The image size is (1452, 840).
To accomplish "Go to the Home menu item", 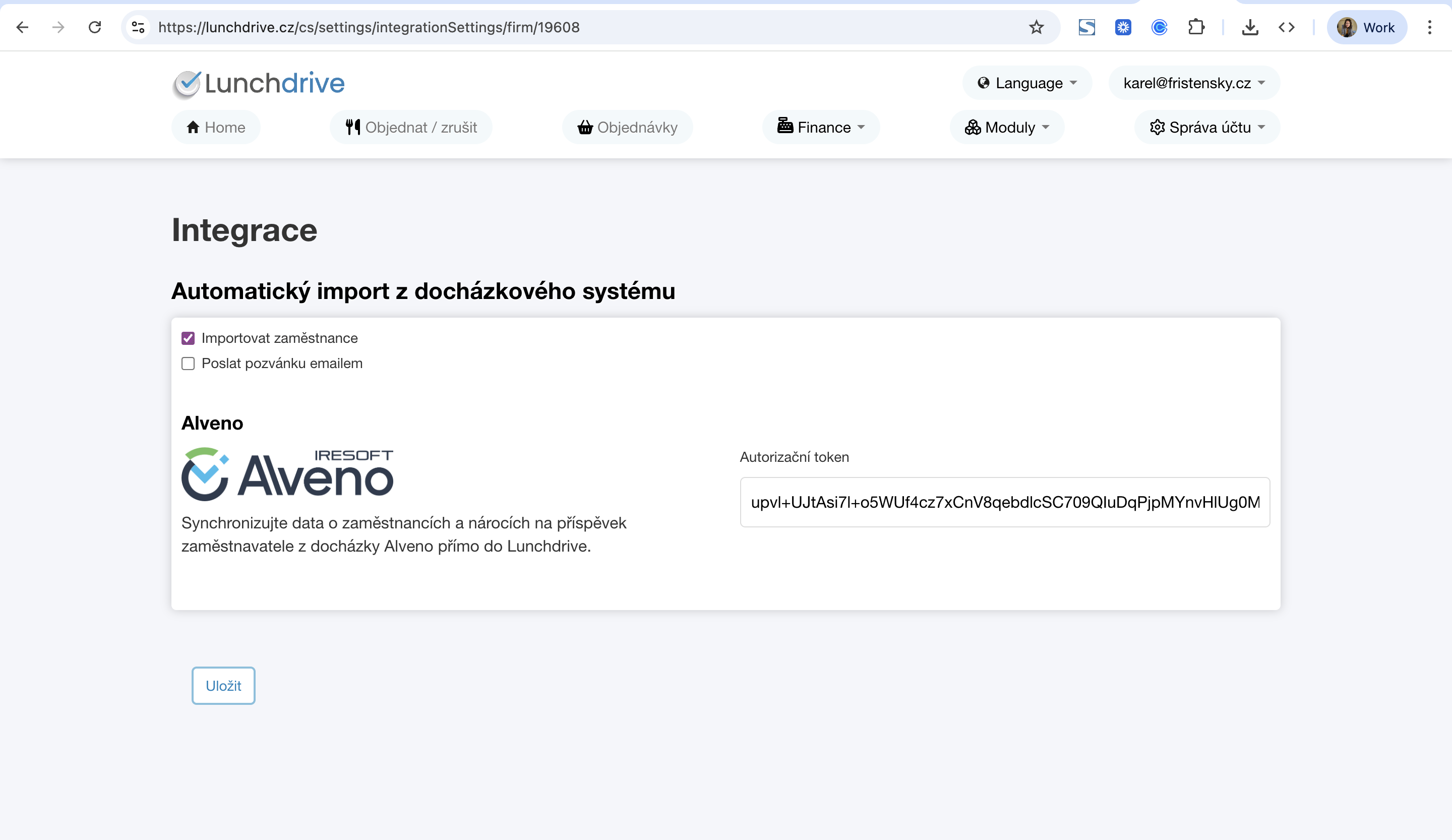I will tap(216, 128).
